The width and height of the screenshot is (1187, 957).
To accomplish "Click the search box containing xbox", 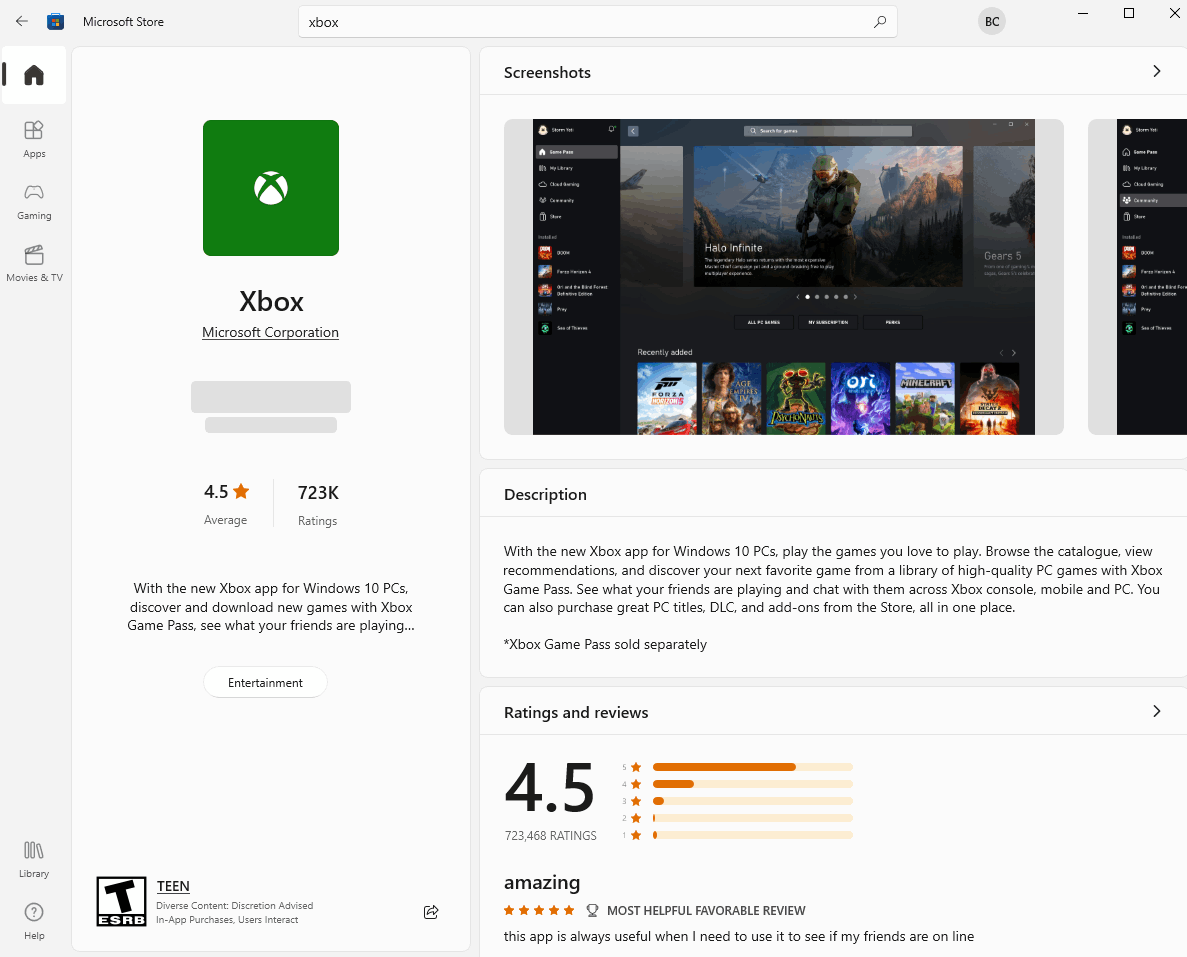I will click(x=597, y=22).
